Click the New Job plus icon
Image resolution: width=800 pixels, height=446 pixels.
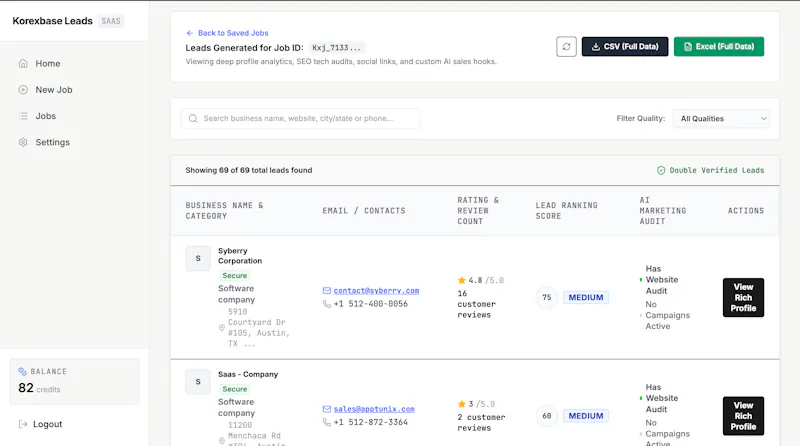(23, 90)
